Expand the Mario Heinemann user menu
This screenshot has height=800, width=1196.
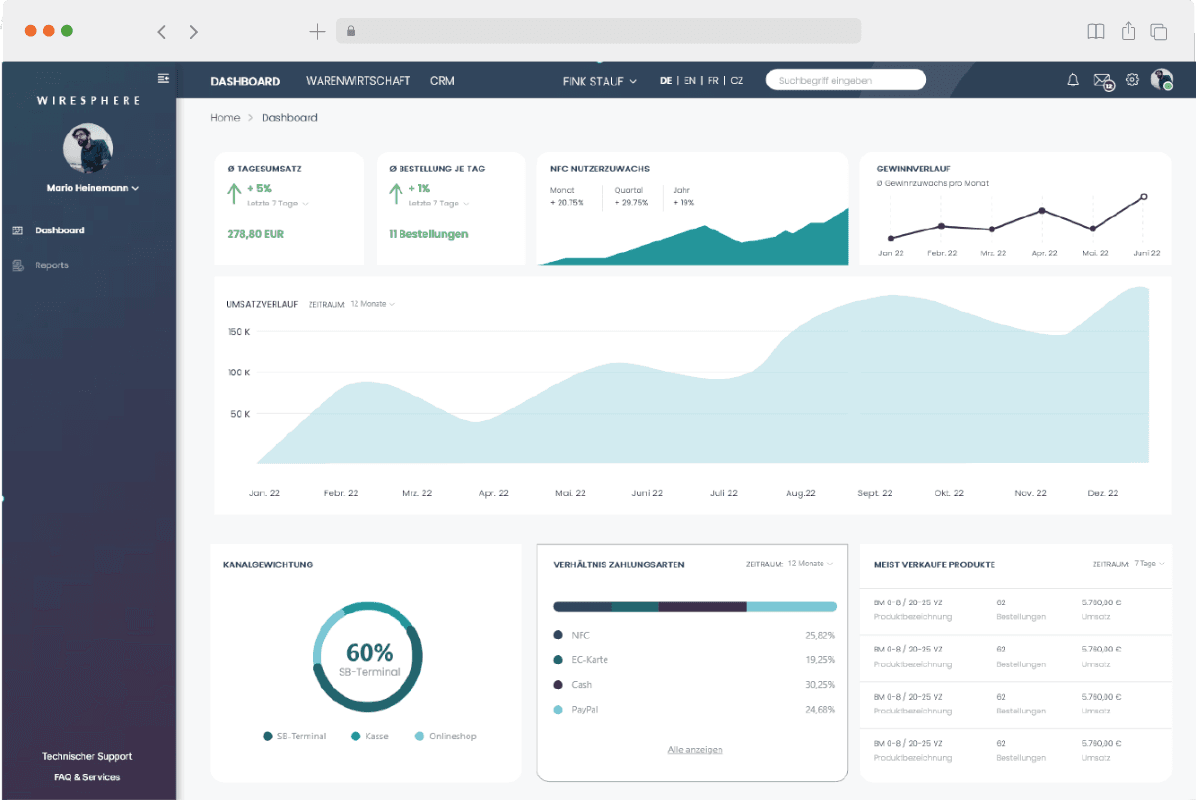point(92,188)
